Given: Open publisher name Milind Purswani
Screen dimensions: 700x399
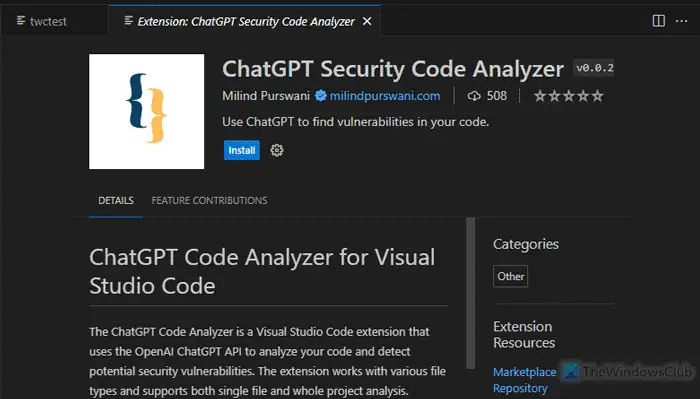Looking at the screenshot, I should click(266, 96).
